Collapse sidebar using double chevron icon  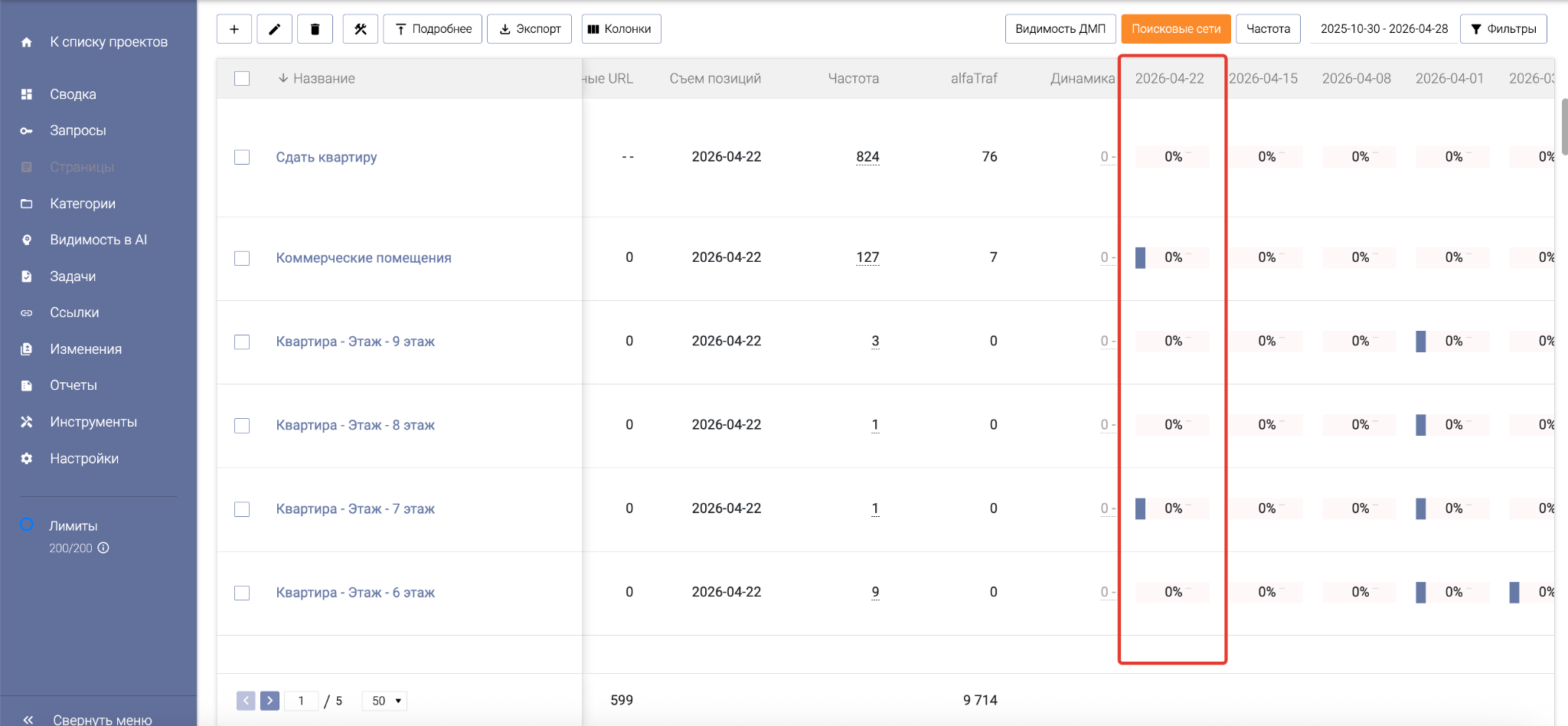(x=28, y=719)
